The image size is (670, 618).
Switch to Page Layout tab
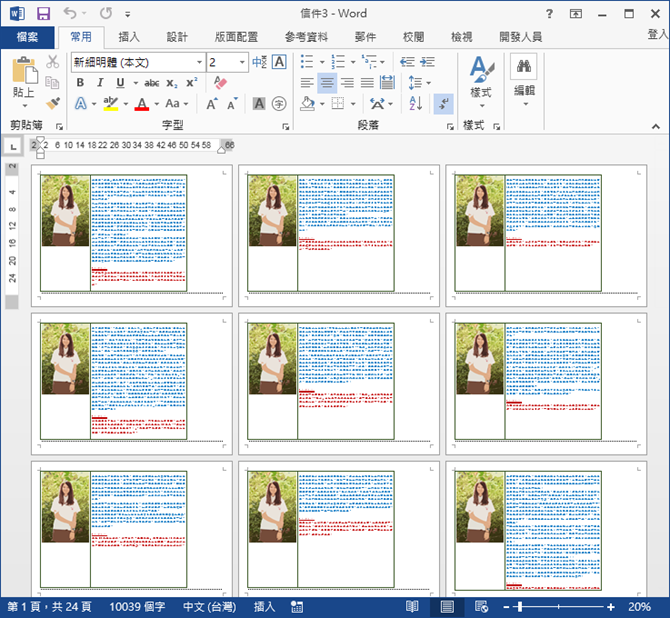[236, 37]
